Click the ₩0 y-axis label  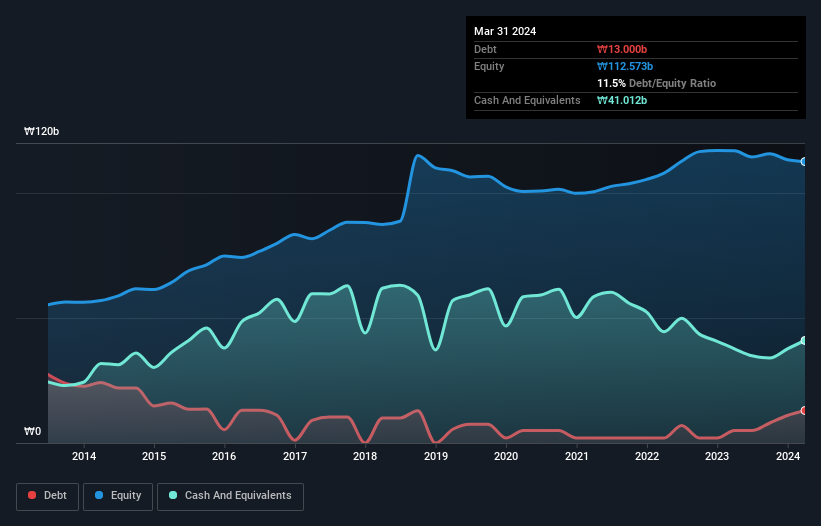[32, 431]
